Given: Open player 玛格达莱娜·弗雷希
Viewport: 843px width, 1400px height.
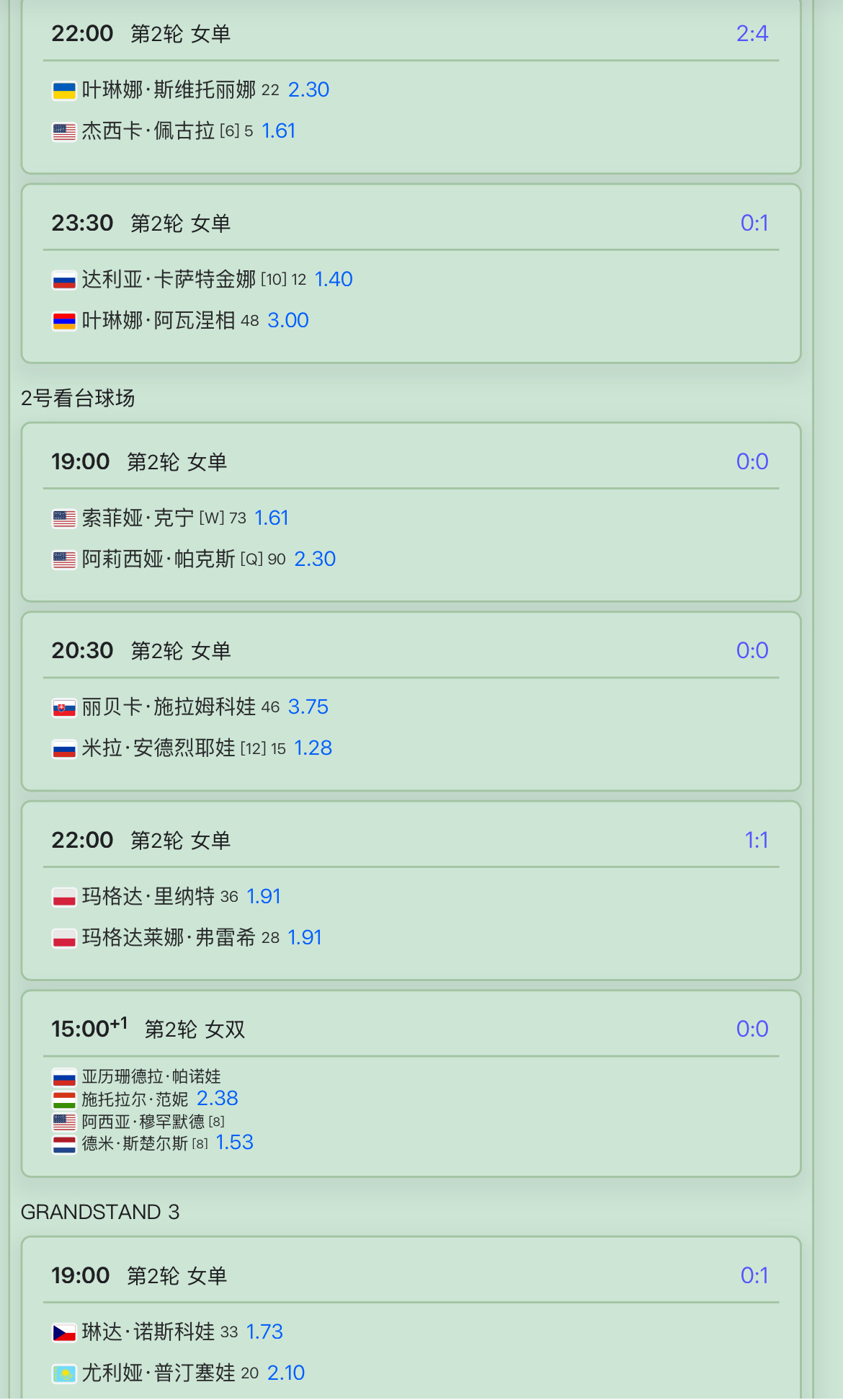Looking at the screenshot, I should [169, 937].
